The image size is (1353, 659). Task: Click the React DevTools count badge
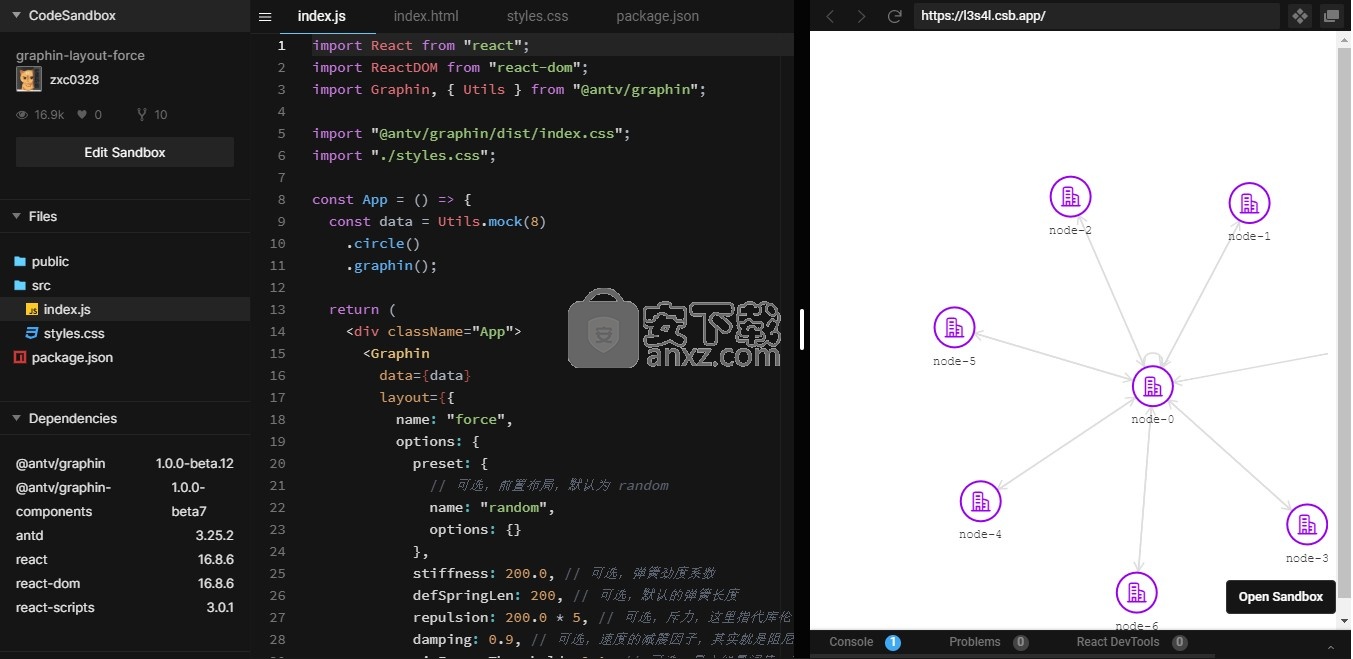tap(1179, 642)
